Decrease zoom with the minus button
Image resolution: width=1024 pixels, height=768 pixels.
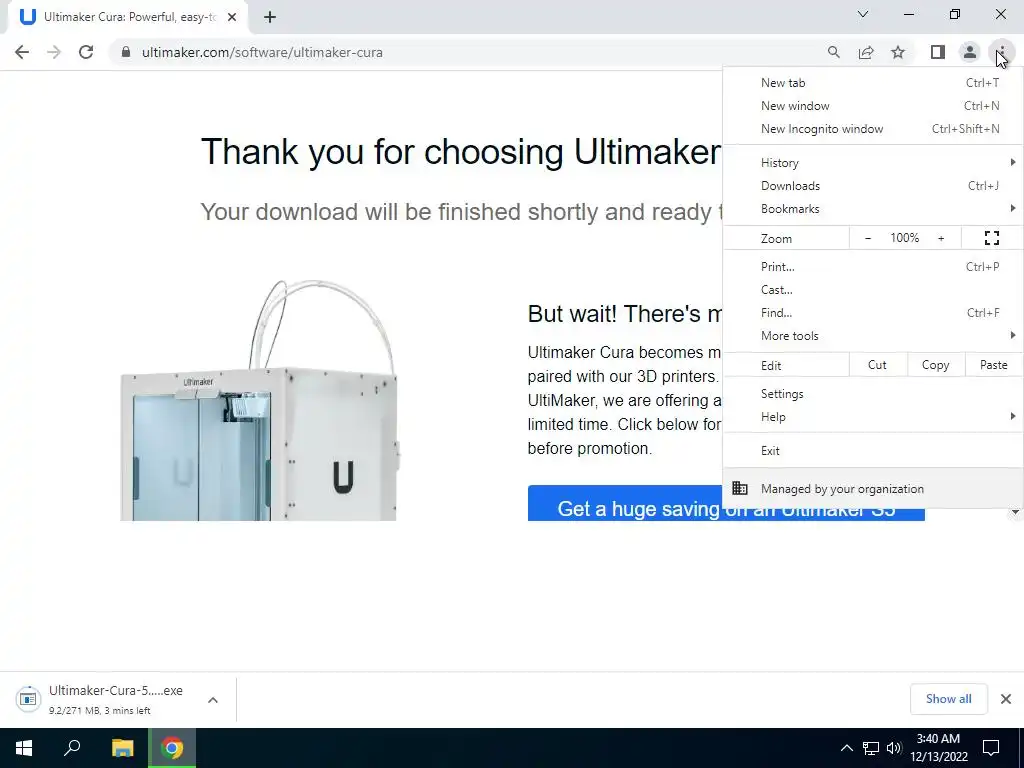pos(868,238)
